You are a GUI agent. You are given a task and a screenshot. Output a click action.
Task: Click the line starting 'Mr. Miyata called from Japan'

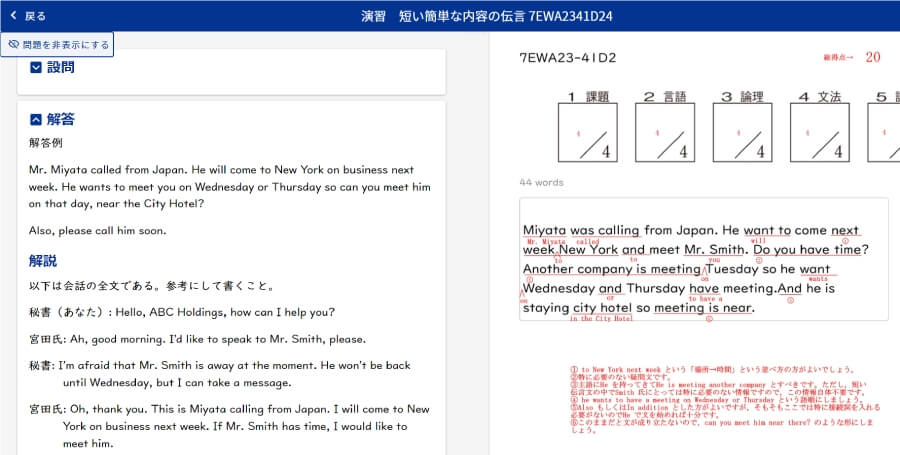(x=222, y=170)
